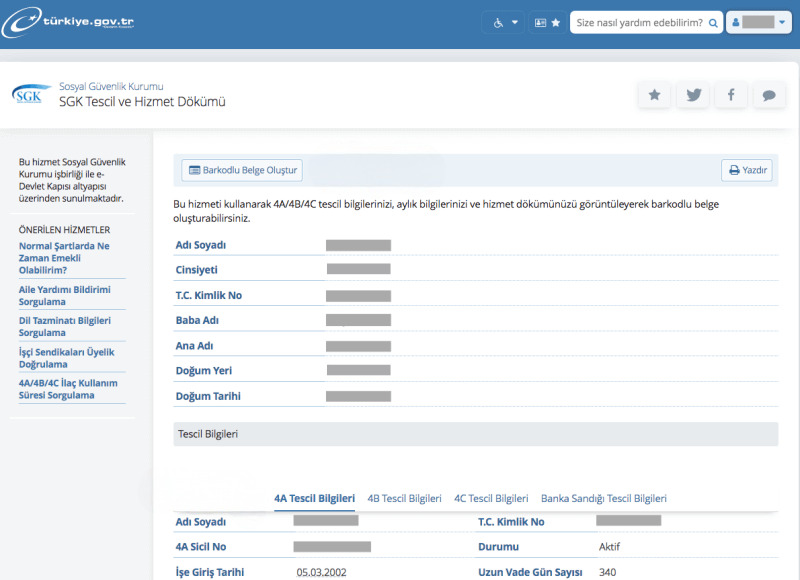Viewport: 800px width, 580px height.
Task: Add service to favorites with star icon
Action: (654, 95)
